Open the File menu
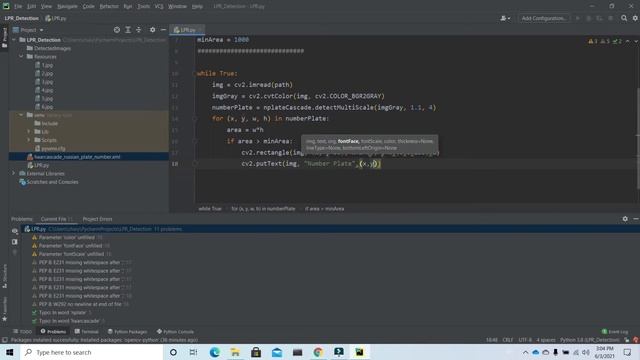The width and height of the screenshot is (640, 360). 18,6
